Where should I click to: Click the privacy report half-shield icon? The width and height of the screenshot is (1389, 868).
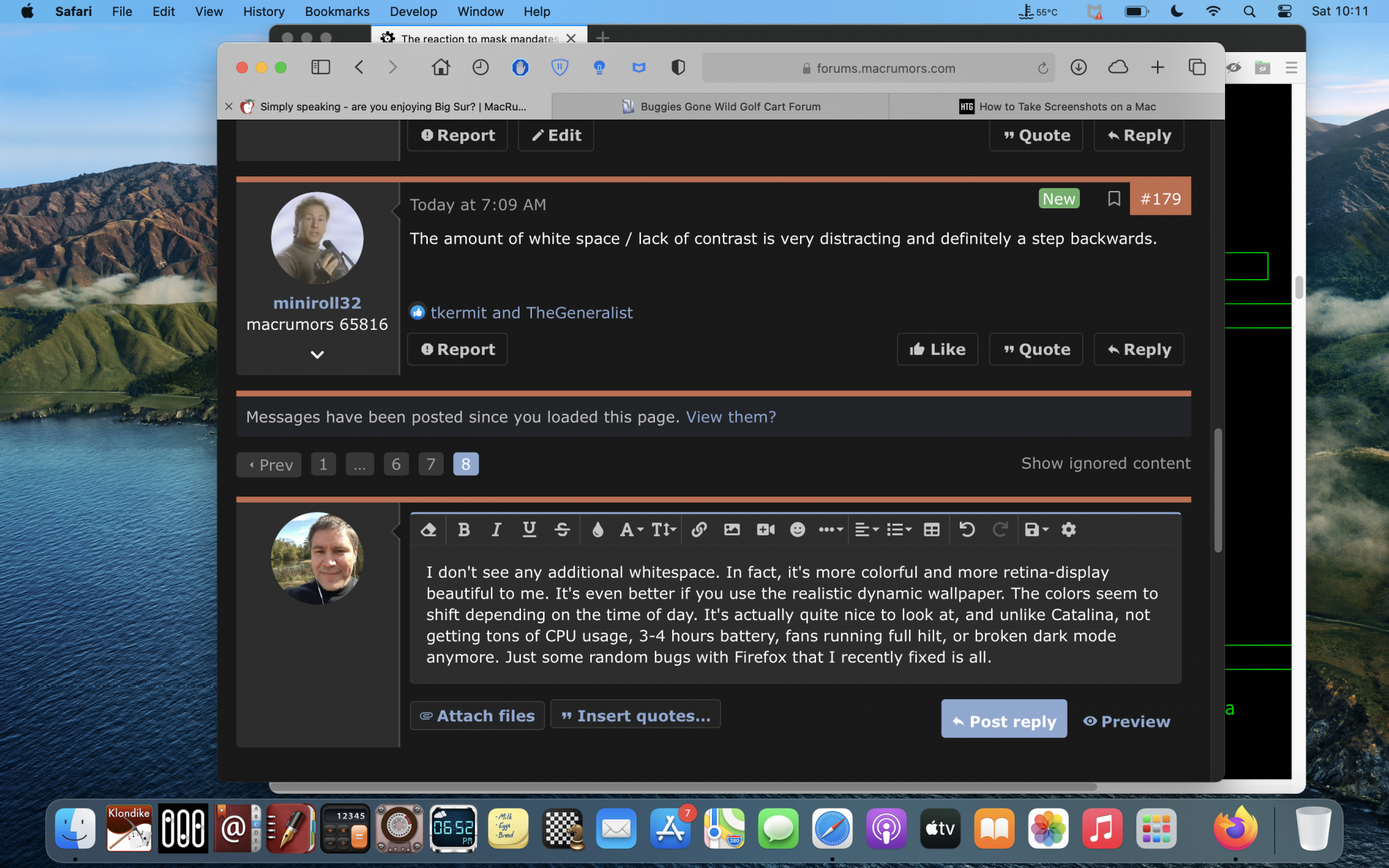pyautogui.click(x=679, y=67)
